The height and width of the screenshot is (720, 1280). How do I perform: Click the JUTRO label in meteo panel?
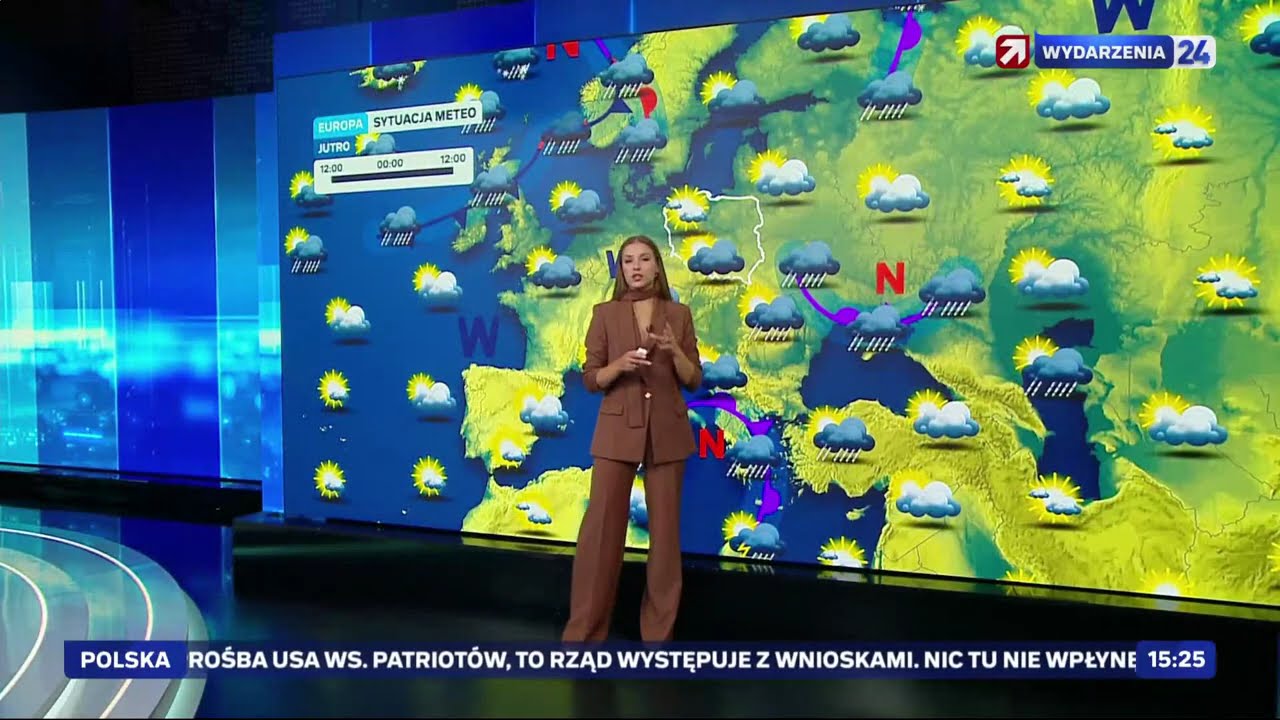tap(333, 147)
